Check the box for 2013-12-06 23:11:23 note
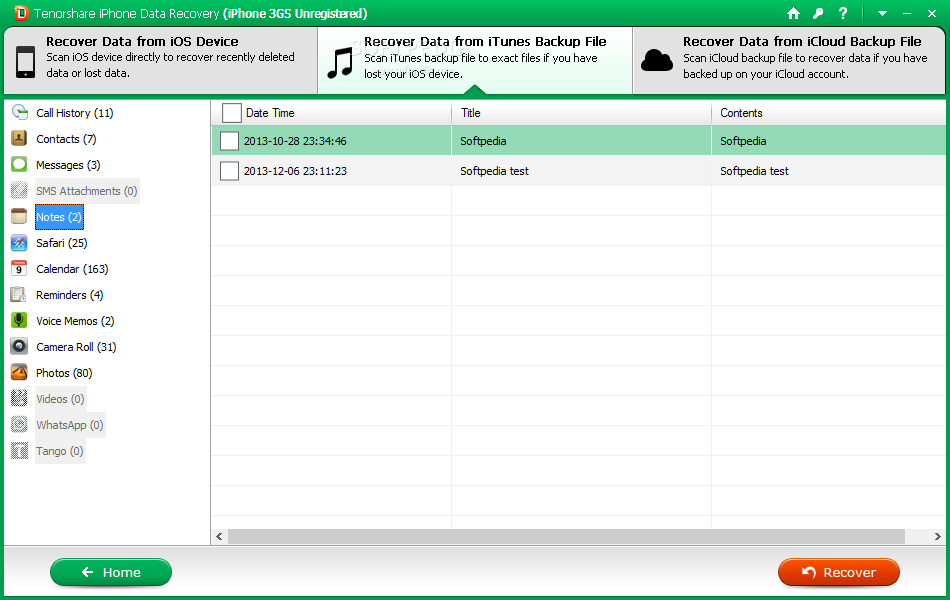Viewport: 950px width, 600px height. 229,171
